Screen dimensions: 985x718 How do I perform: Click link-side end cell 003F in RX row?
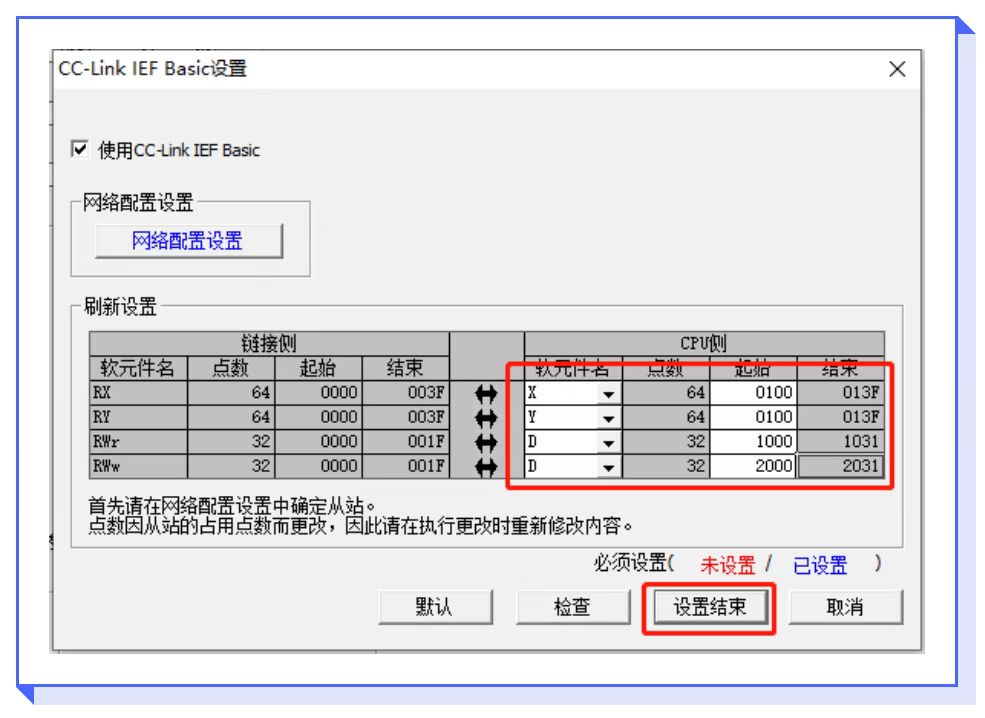pyautogui.click(x=406, y=393)
